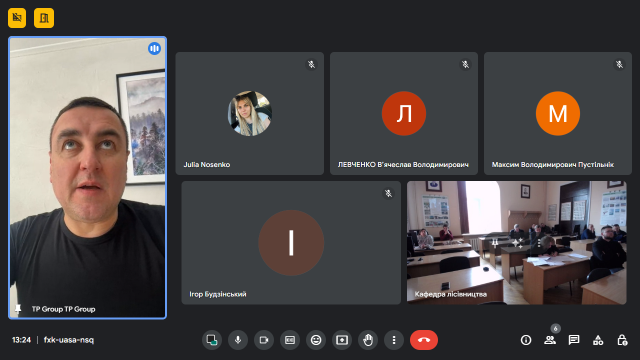
Task: Click the pin icon beside TP Group name
Action: pos(18,309)
